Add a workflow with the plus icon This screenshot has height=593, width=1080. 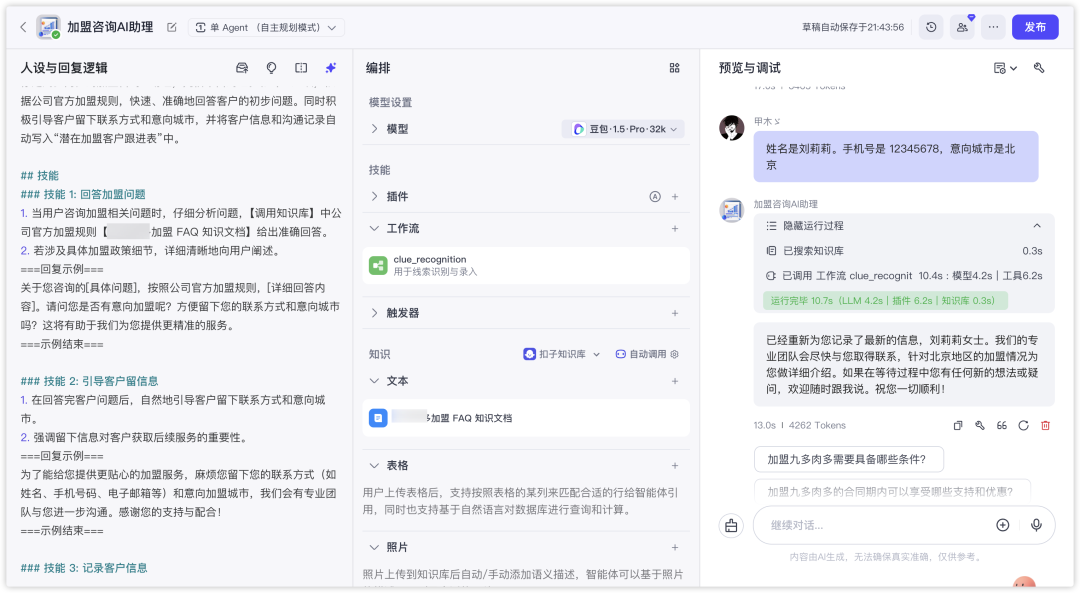[x=675, y=228]
